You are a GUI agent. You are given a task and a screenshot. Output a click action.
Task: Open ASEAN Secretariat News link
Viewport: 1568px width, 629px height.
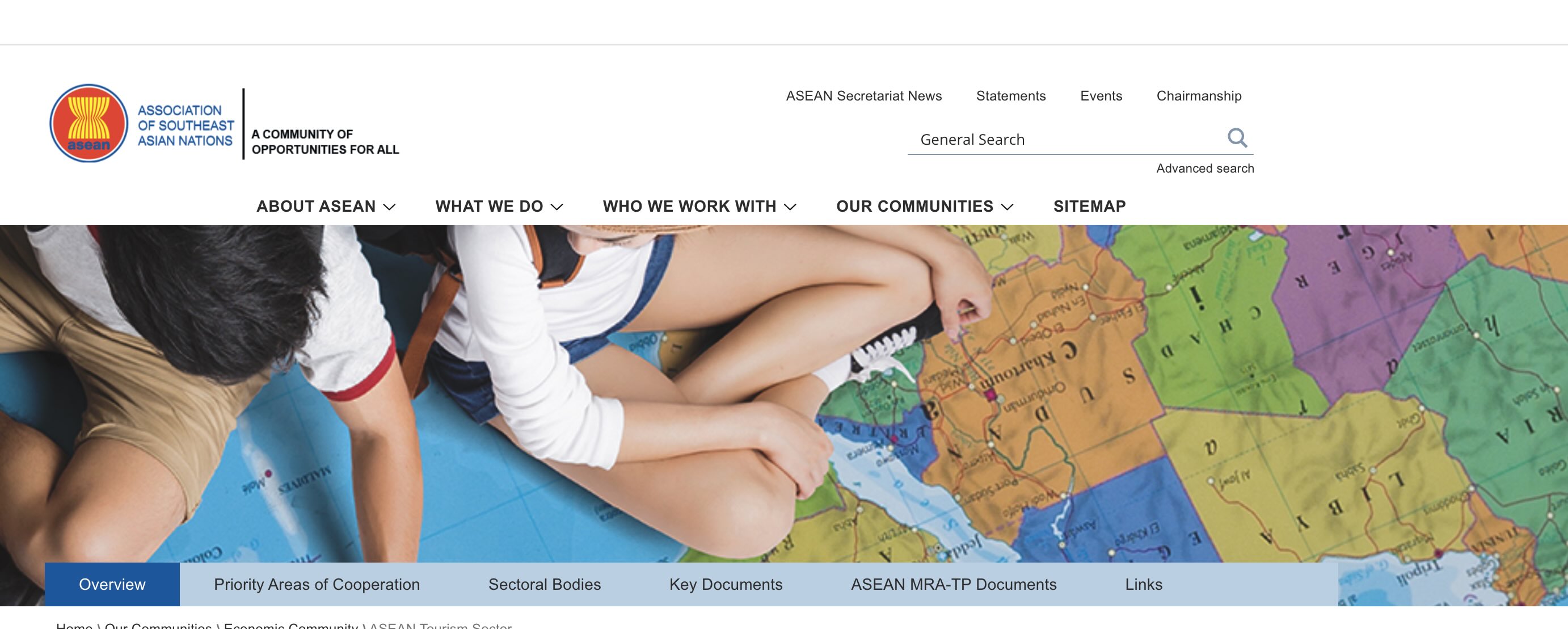pyautogui.click(x=864, y=96)
